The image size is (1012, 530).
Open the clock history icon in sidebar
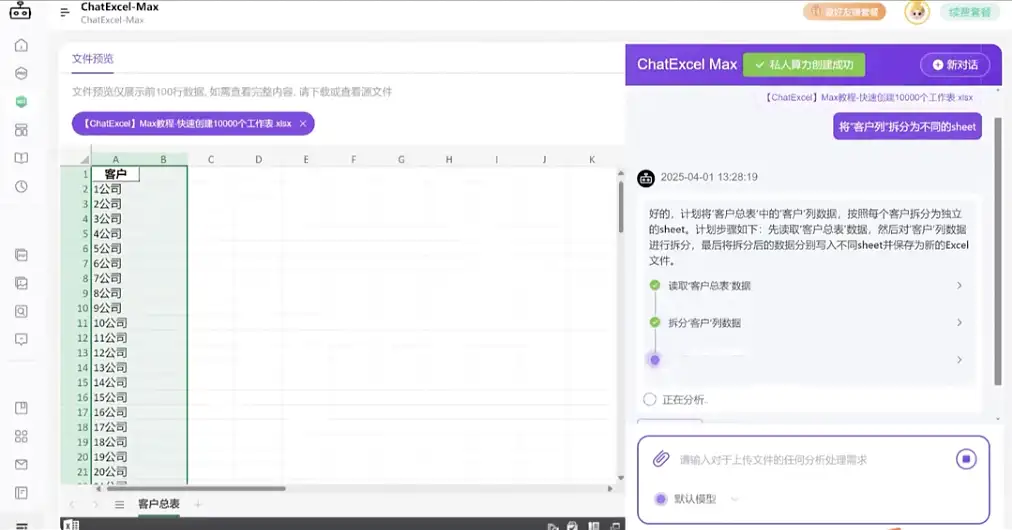[x=21, y=187]
